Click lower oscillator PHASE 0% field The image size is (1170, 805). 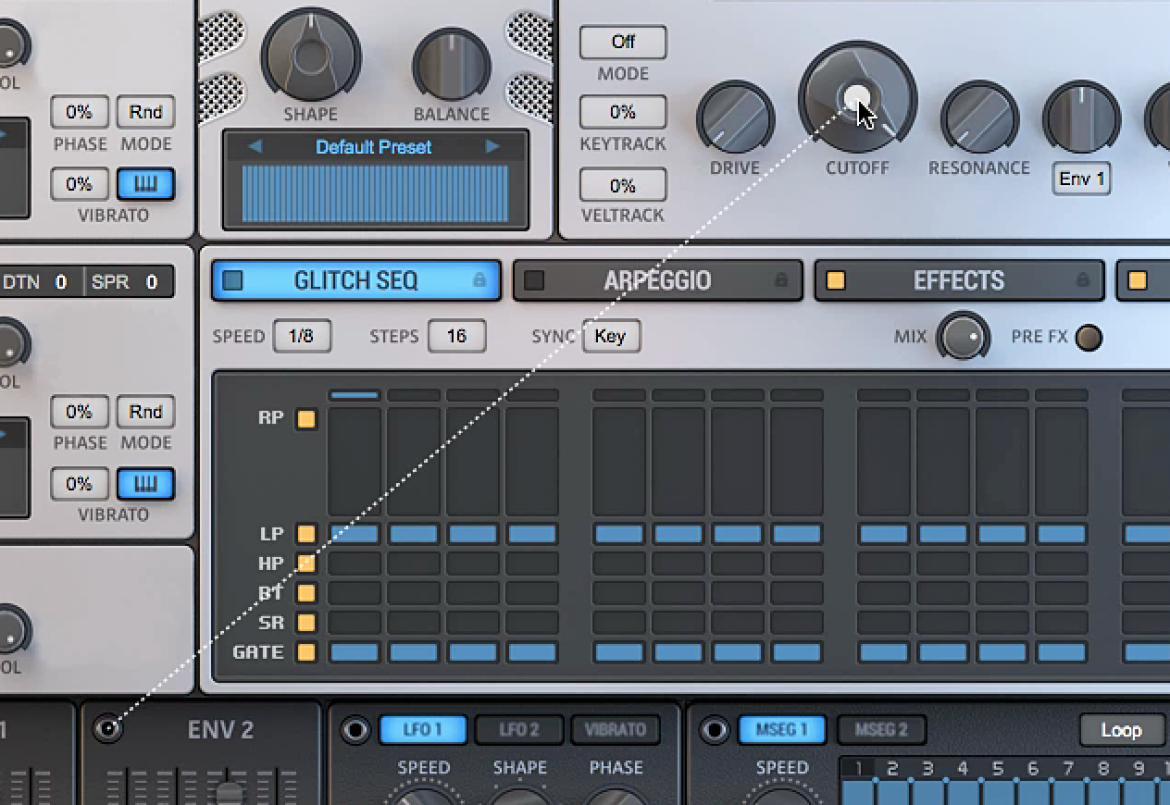pyautogui.click(x=79, y=412)
